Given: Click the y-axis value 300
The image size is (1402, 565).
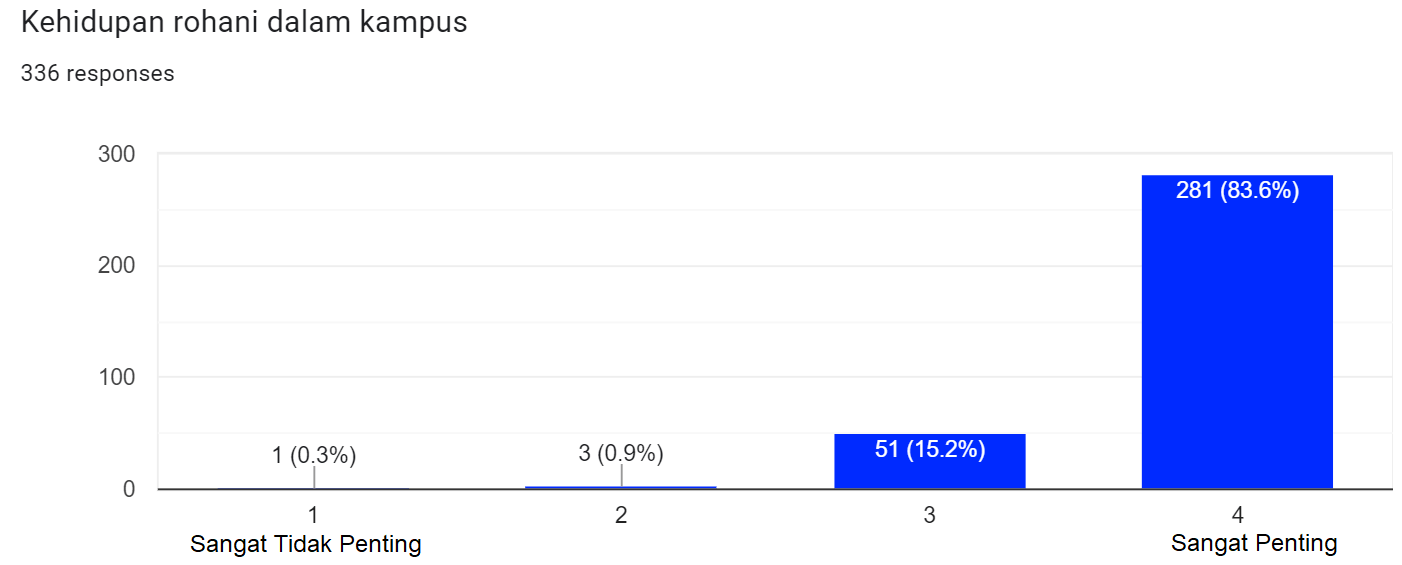Looking at the screenshot, I should point(117,155).
